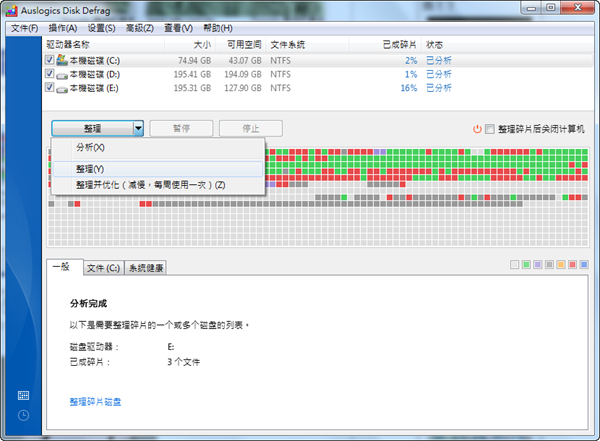Choose 分析(X) from dropdown menu
Image resolution: width=600 pixels, height=441 pixels.
(158, 148)
